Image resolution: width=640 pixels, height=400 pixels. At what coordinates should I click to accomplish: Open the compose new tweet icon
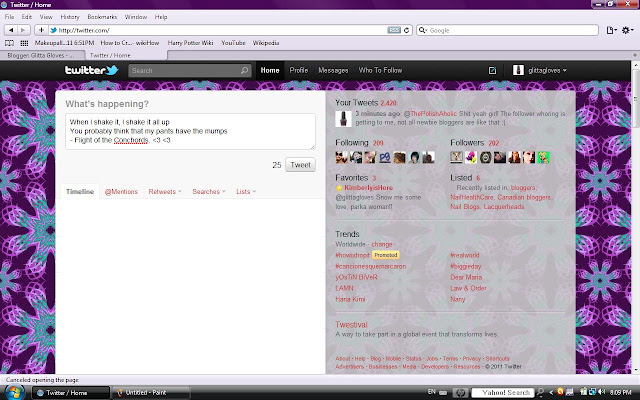[492, 70]
